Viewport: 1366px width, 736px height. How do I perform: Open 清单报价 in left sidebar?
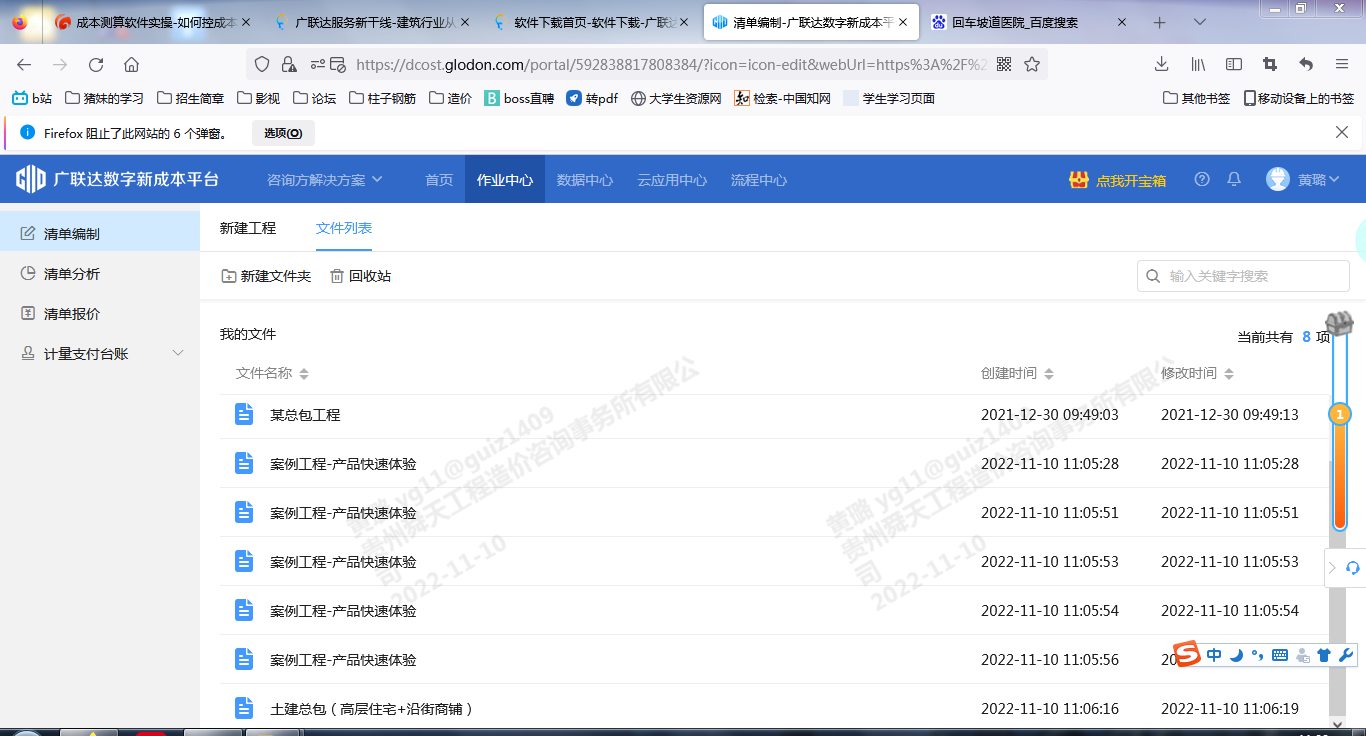pos(100,314)
